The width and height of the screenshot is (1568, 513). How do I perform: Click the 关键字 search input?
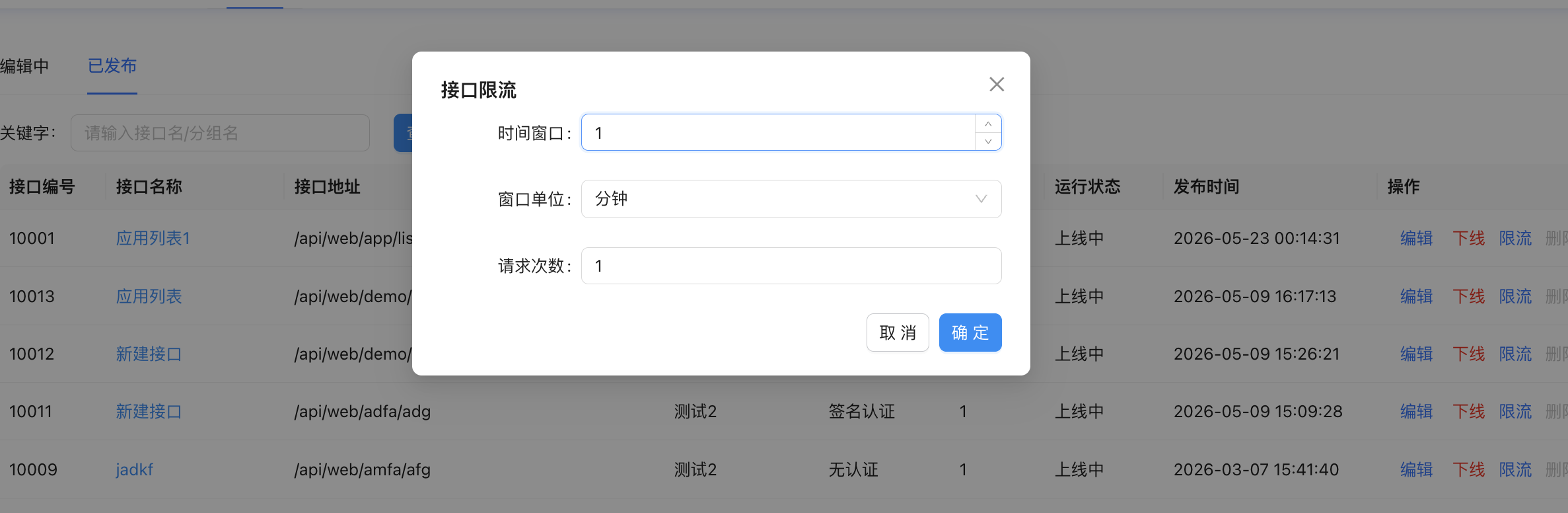pyautogui.click(x=220, y=133)
